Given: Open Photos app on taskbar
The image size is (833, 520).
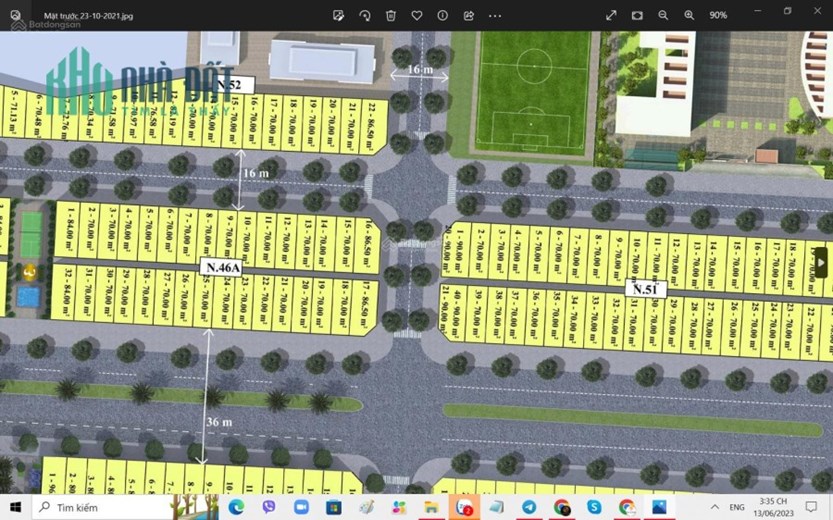Looking at the screenshot, I should click(659, 507).
